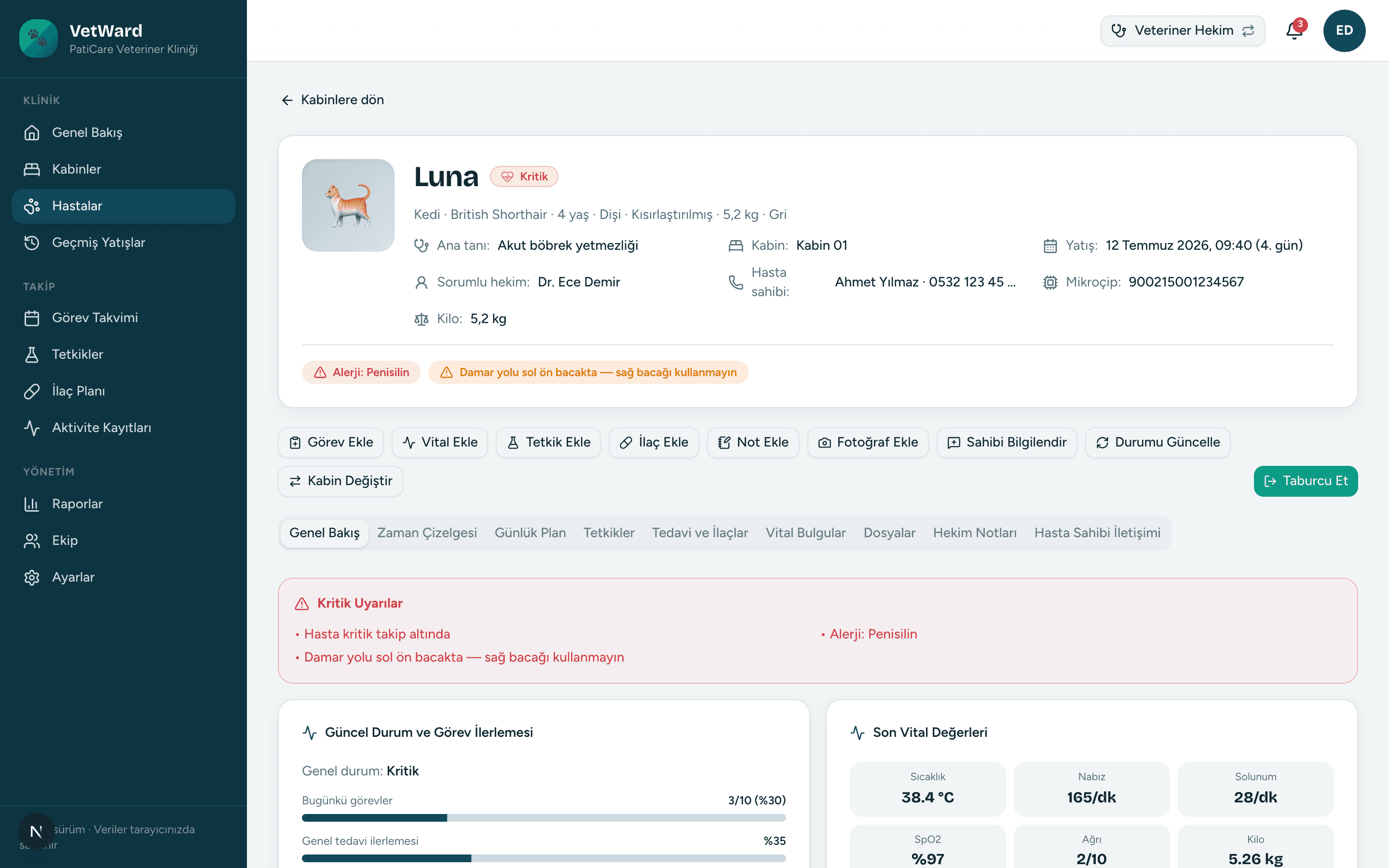This screenshot has height=868, width=1389.
Task: Click the Kritik status badge
Action: coord(524,176)
